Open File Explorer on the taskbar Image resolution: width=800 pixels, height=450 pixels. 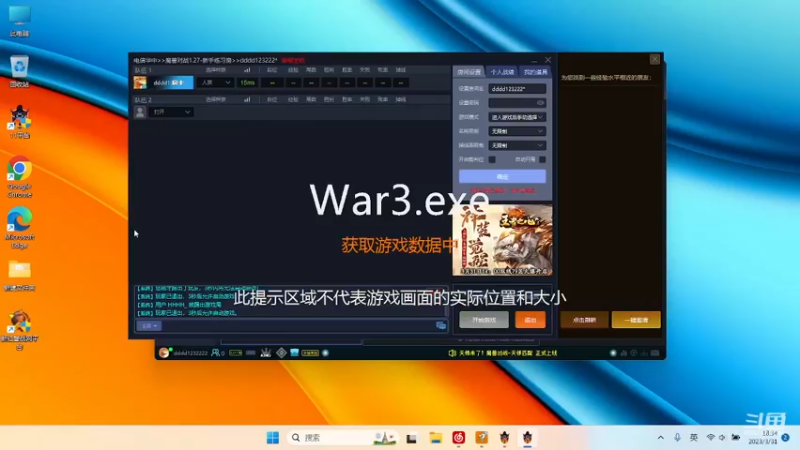click(435, 438)
